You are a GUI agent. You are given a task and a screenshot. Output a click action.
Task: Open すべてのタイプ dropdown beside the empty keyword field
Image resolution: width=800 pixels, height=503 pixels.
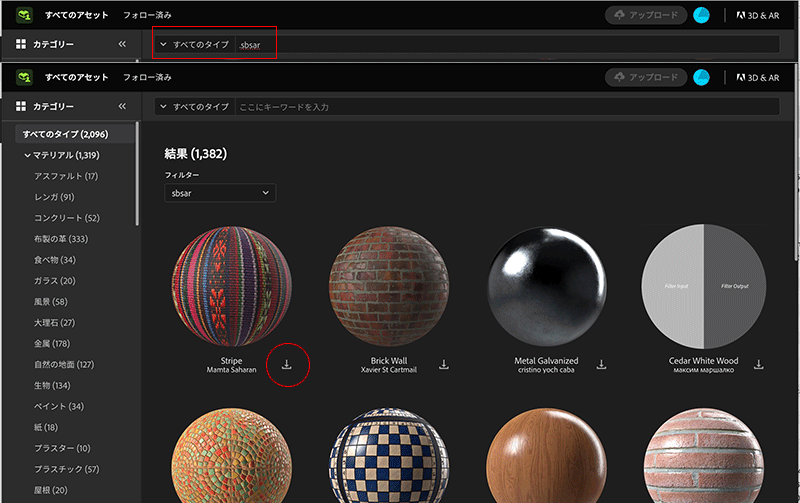tap(194, 106)
